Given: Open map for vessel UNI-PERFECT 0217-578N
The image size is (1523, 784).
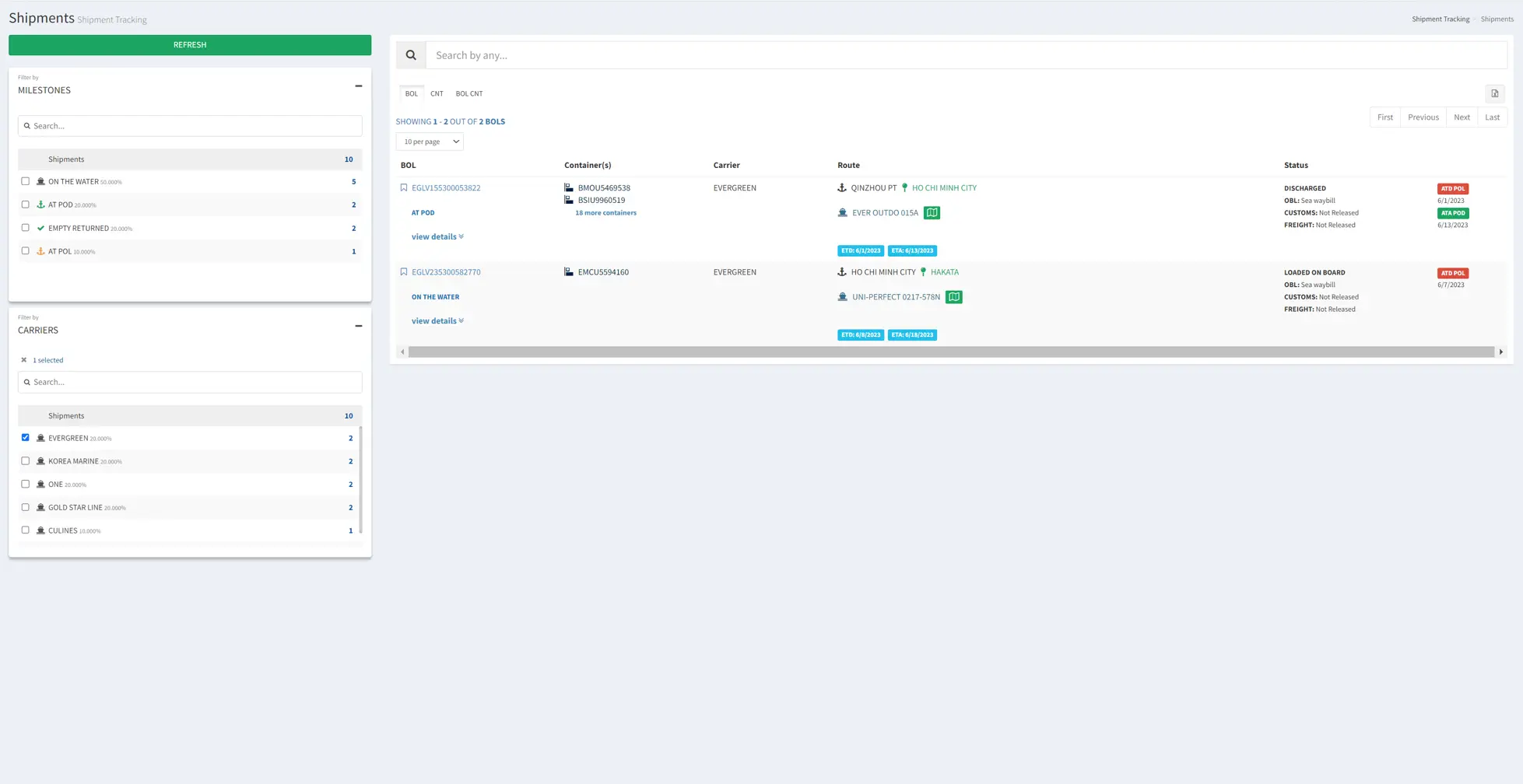Looking at the screenshot, I should click(x=953, y=297).
